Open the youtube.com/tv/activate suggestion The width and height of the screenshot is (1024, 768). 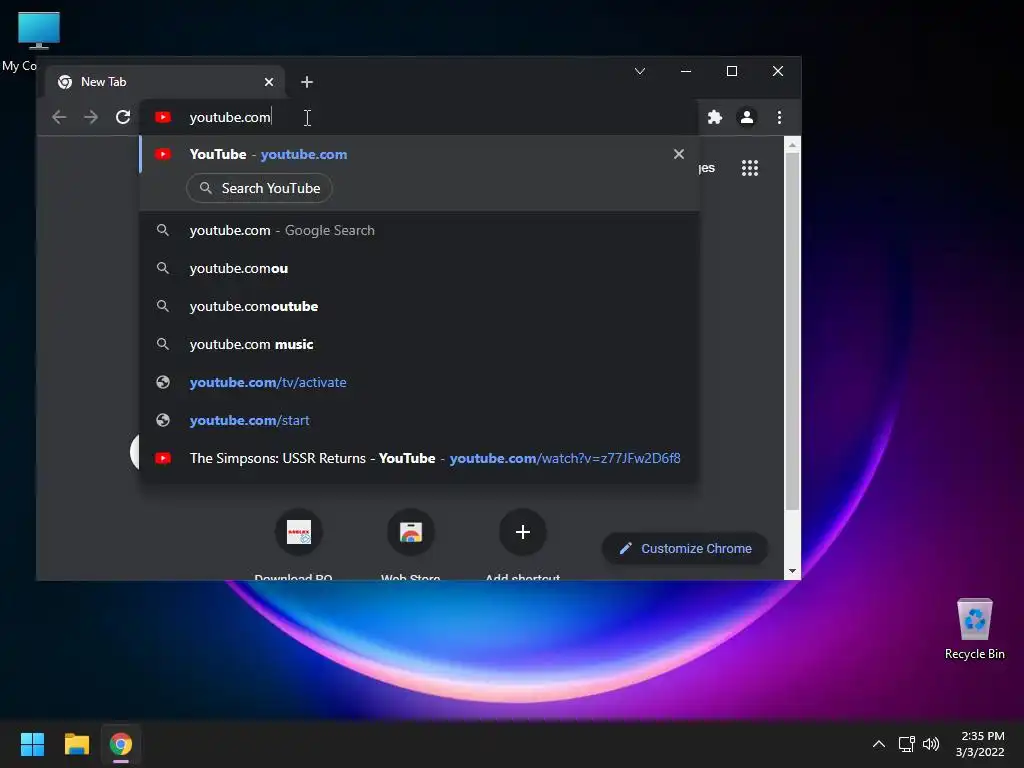419,382
